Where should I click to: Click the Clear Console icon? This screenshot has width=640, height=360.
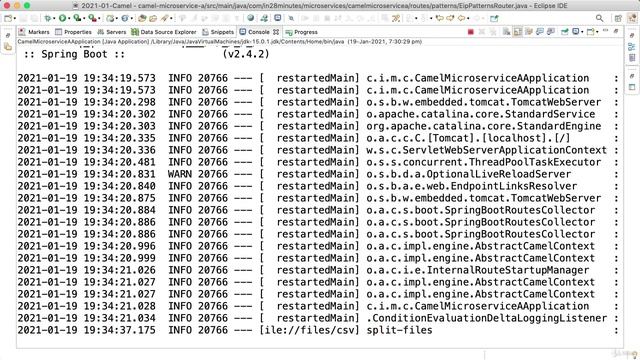(506, 32)
